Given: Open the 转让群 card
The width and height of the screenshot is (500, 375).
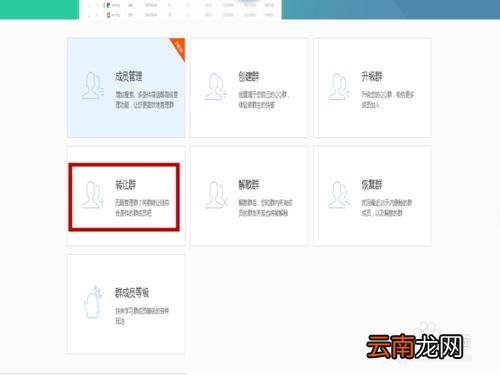Looking at the screenshot, I should pyautogui.click(x=126, y=196).
